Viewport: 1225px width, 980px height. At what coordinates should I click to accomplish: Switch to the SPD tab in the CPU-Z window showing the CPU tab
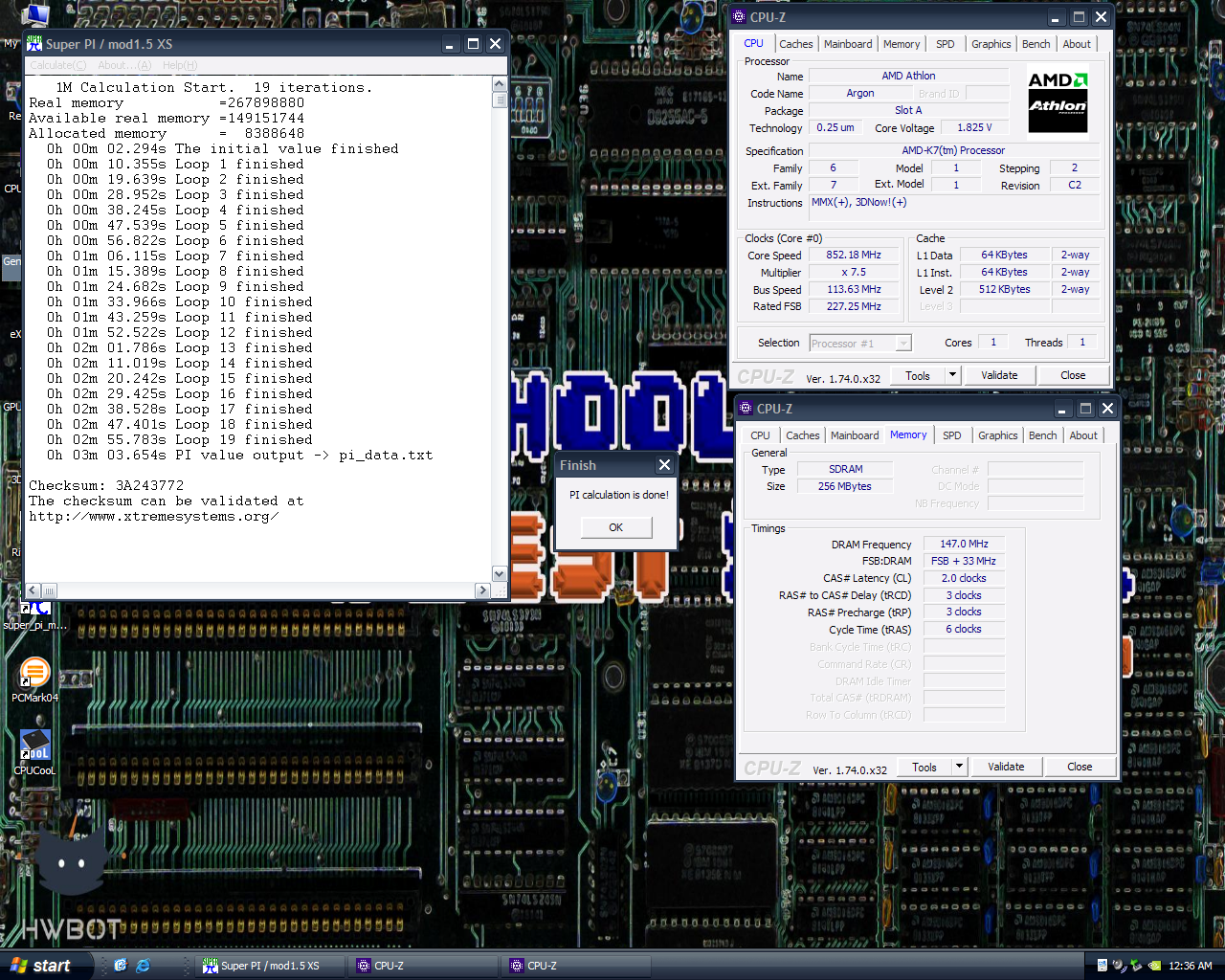coord(946,44)
